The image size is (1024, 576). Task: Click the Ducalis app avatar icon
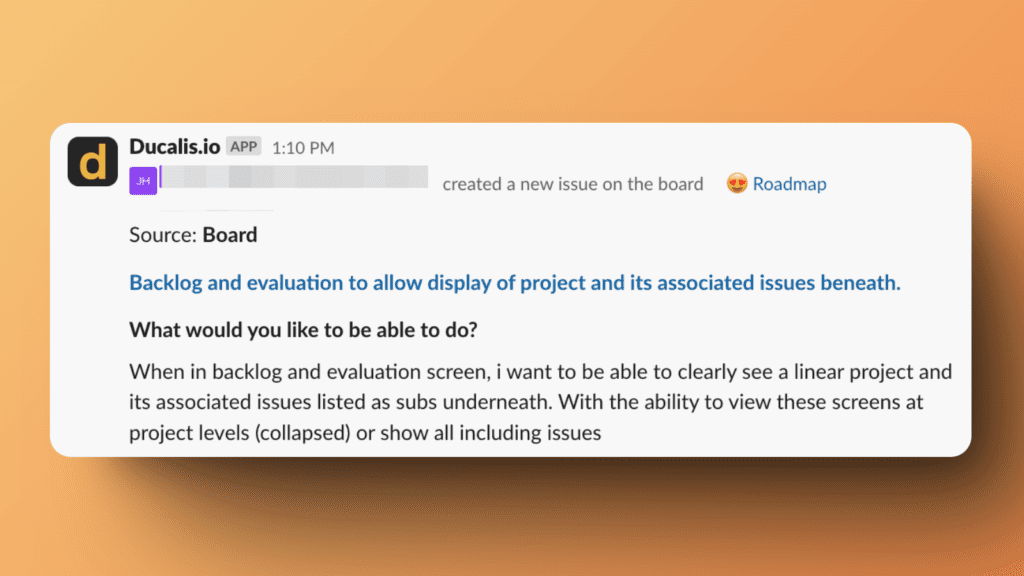(92, 161)
